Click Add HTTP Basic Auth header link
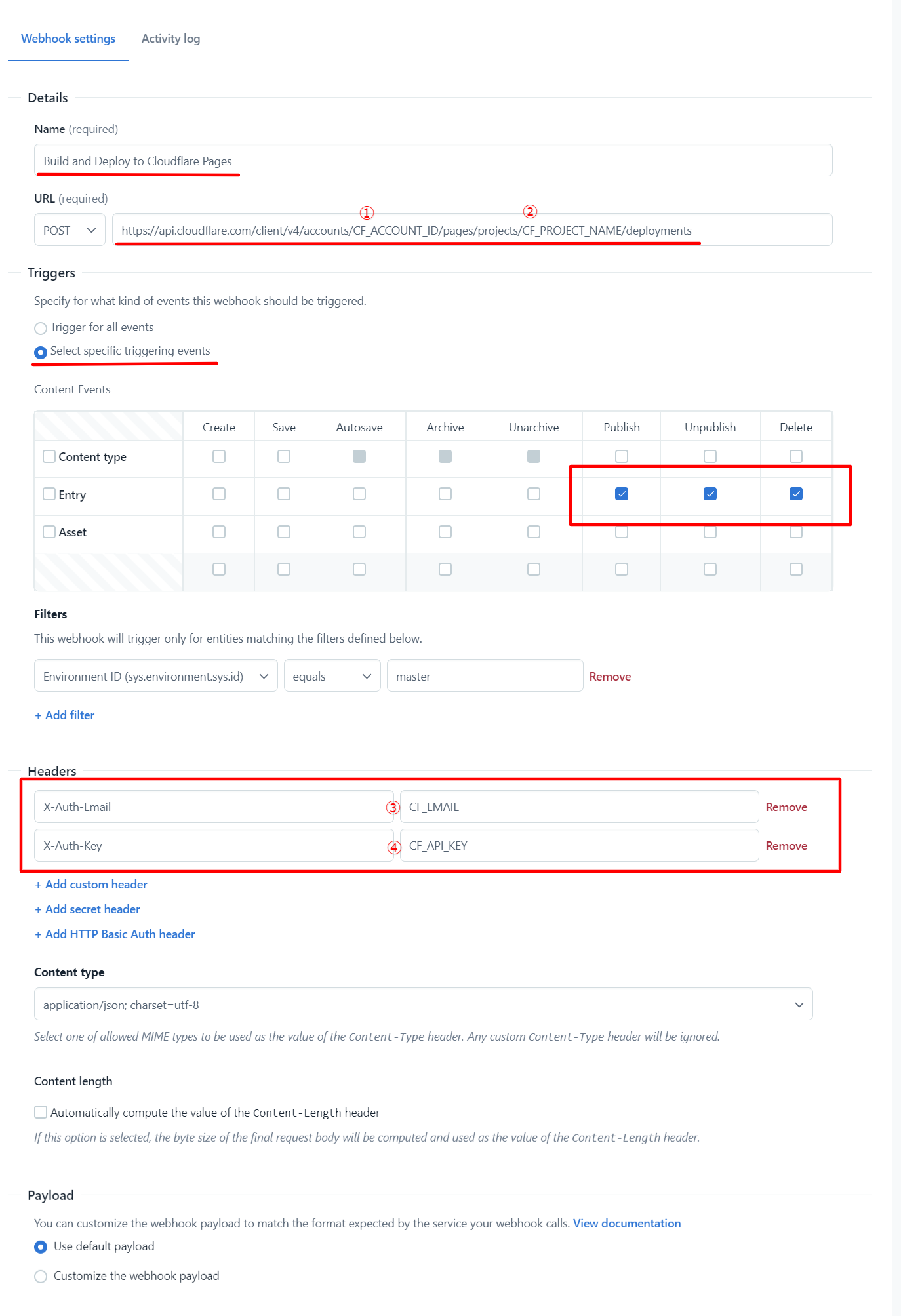 115,934
